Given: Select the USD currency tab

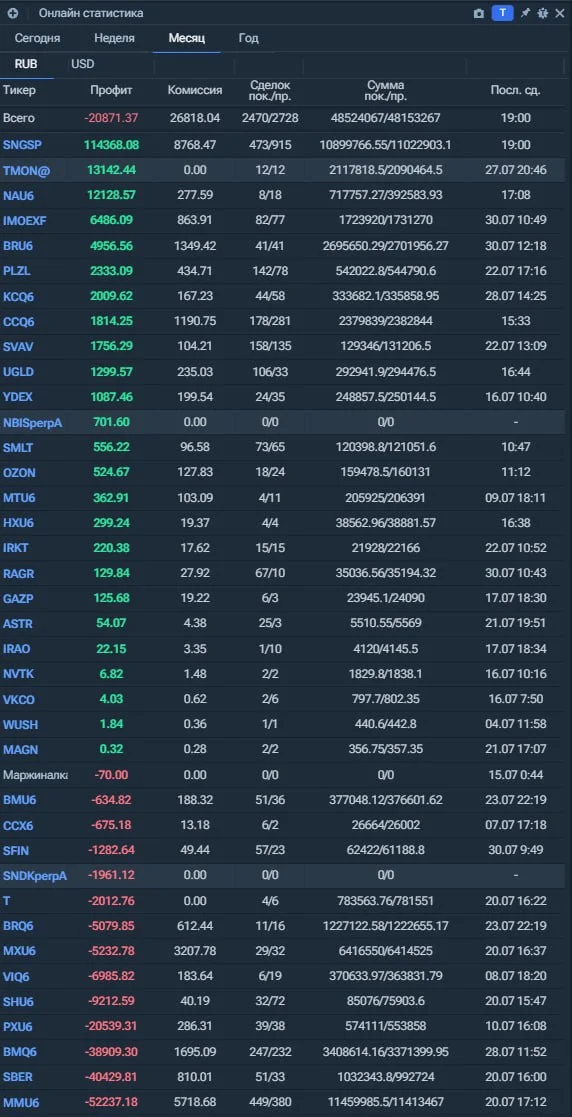Looking at the screenshot, I should coord(83,64).
